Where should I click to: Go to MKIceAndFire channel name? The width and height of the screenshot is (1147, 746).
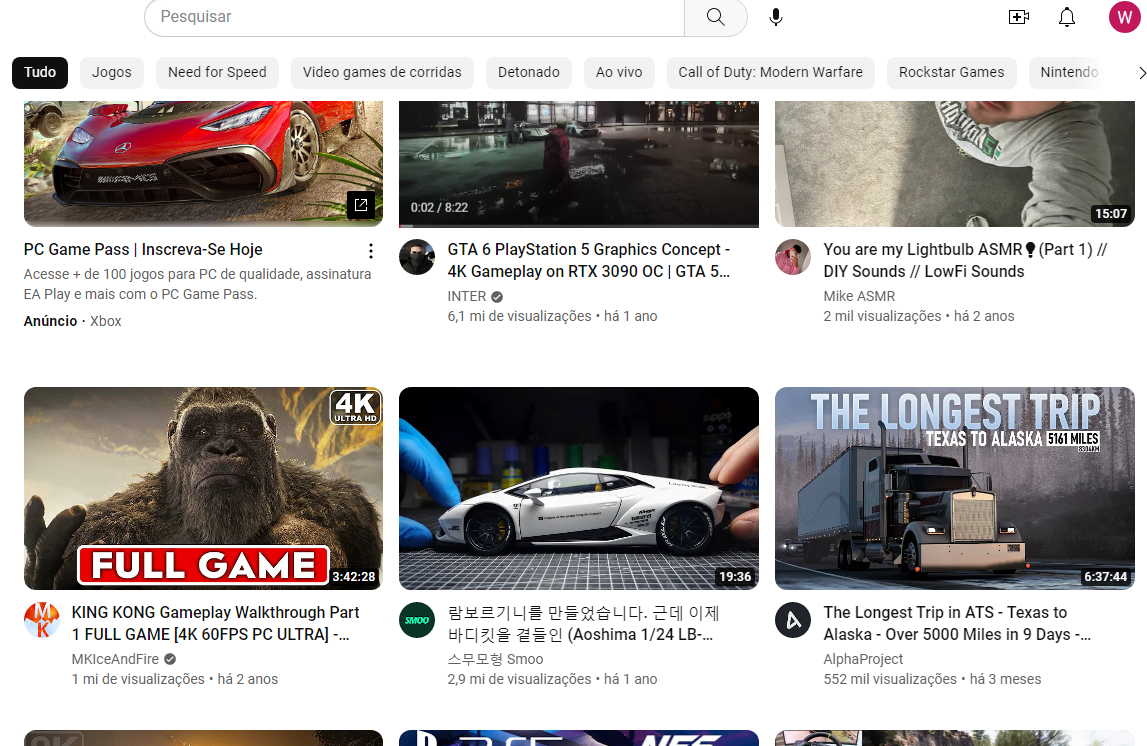tap(115, 659)
